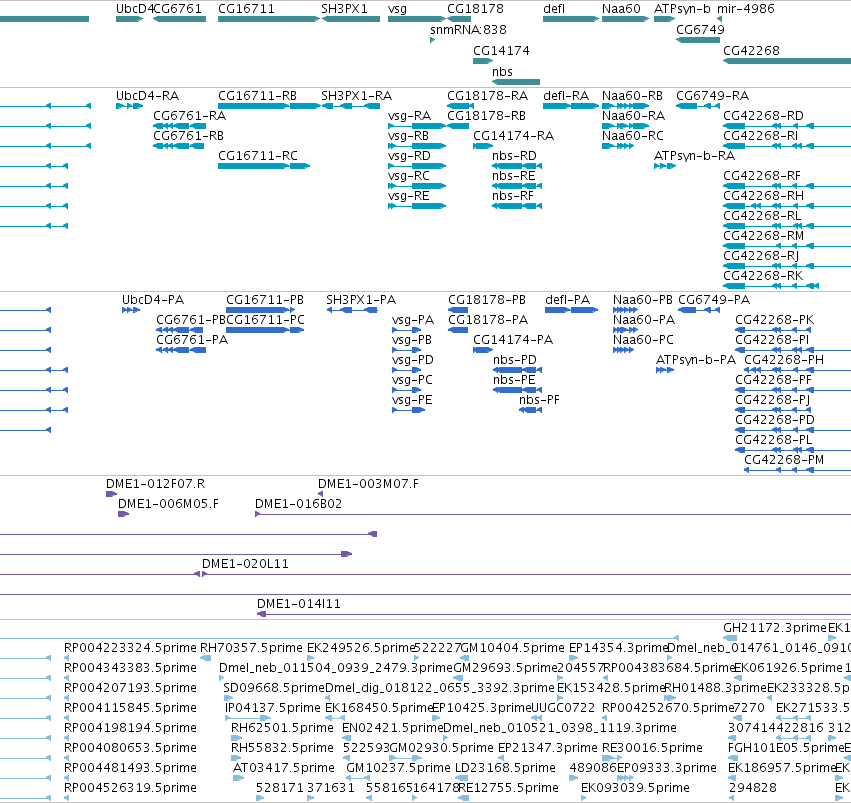Open transcript SH3PX1-RA label
Viewport: 851px width, 803px height.
tap(356, 95)
